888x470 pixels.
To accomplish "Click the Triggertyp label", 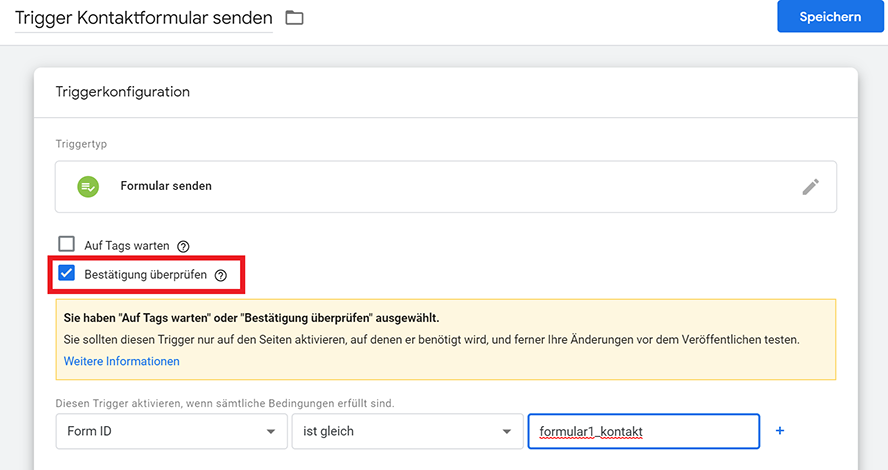I will pos(81,144).
